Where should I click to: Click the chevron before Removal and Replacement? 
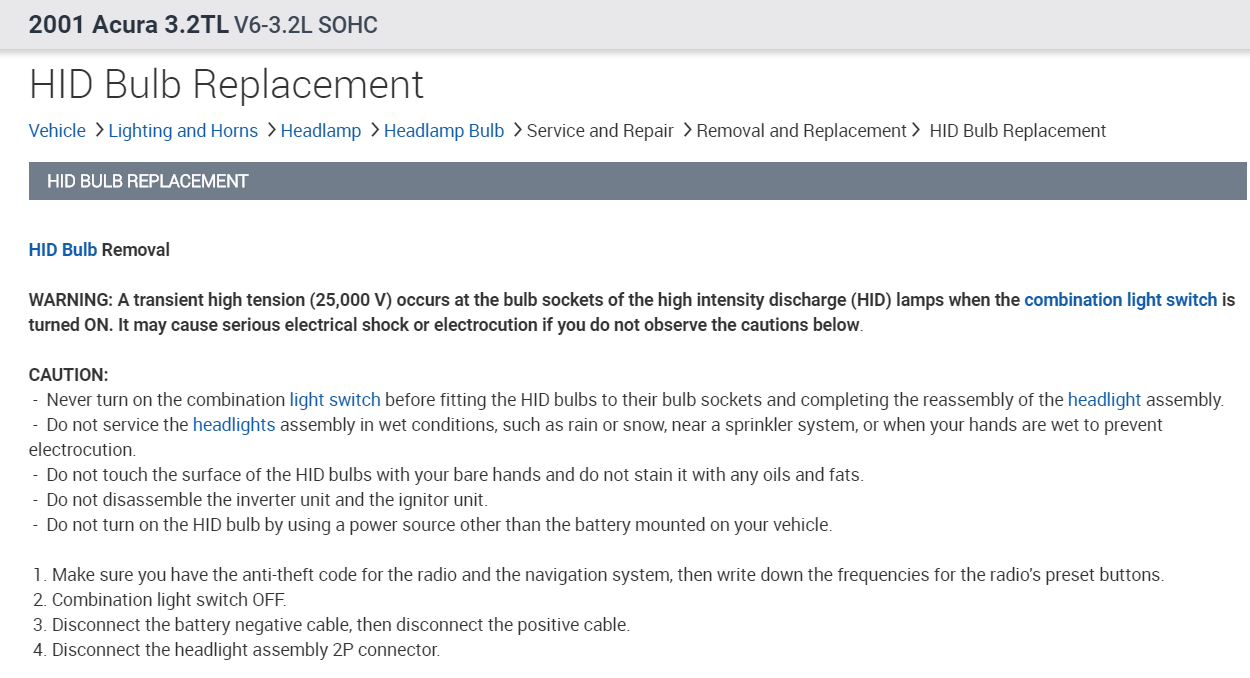click(686, 130)
